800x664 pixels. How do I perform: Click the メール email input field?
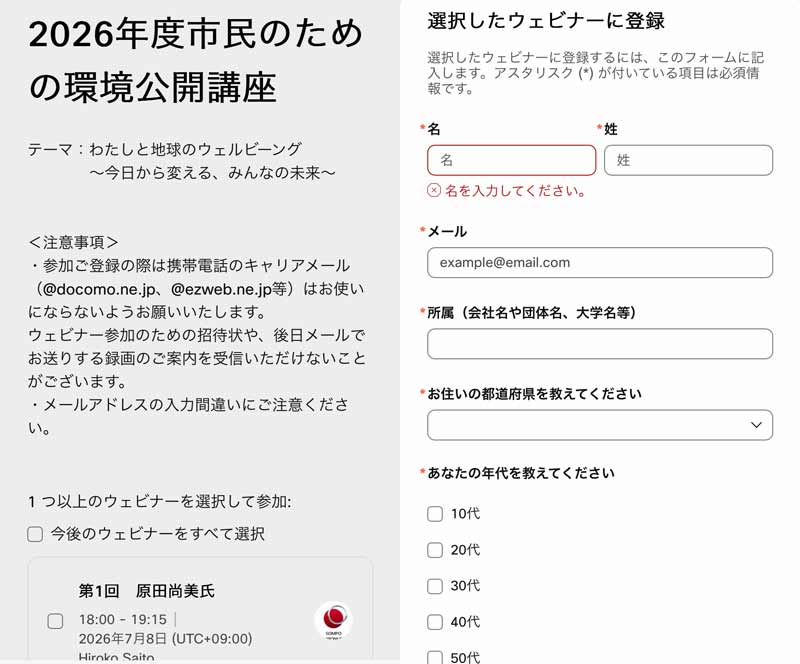(600, 263)
